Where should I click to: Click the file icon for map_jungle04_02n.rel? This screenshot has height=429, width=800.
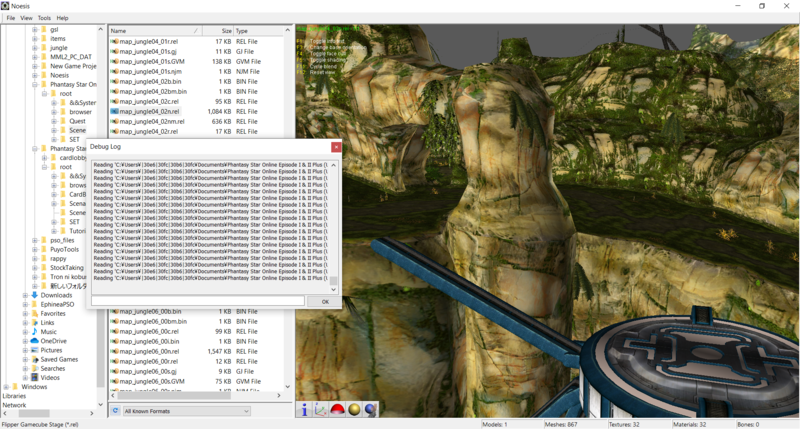point(115,111)
